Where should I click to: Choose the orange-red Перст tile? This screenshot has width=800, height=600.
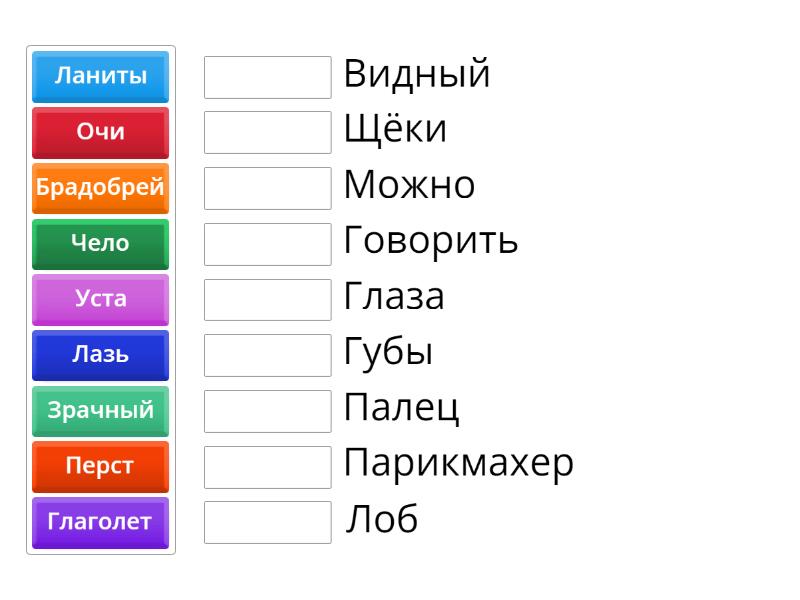click(99, 467)
